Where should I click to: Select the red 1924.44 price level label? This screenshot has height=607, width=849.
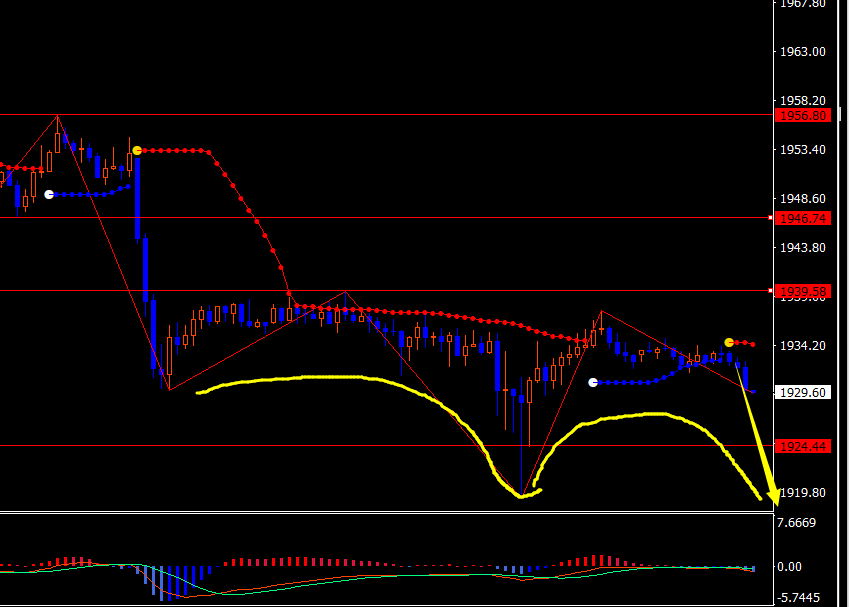(802, 446)
